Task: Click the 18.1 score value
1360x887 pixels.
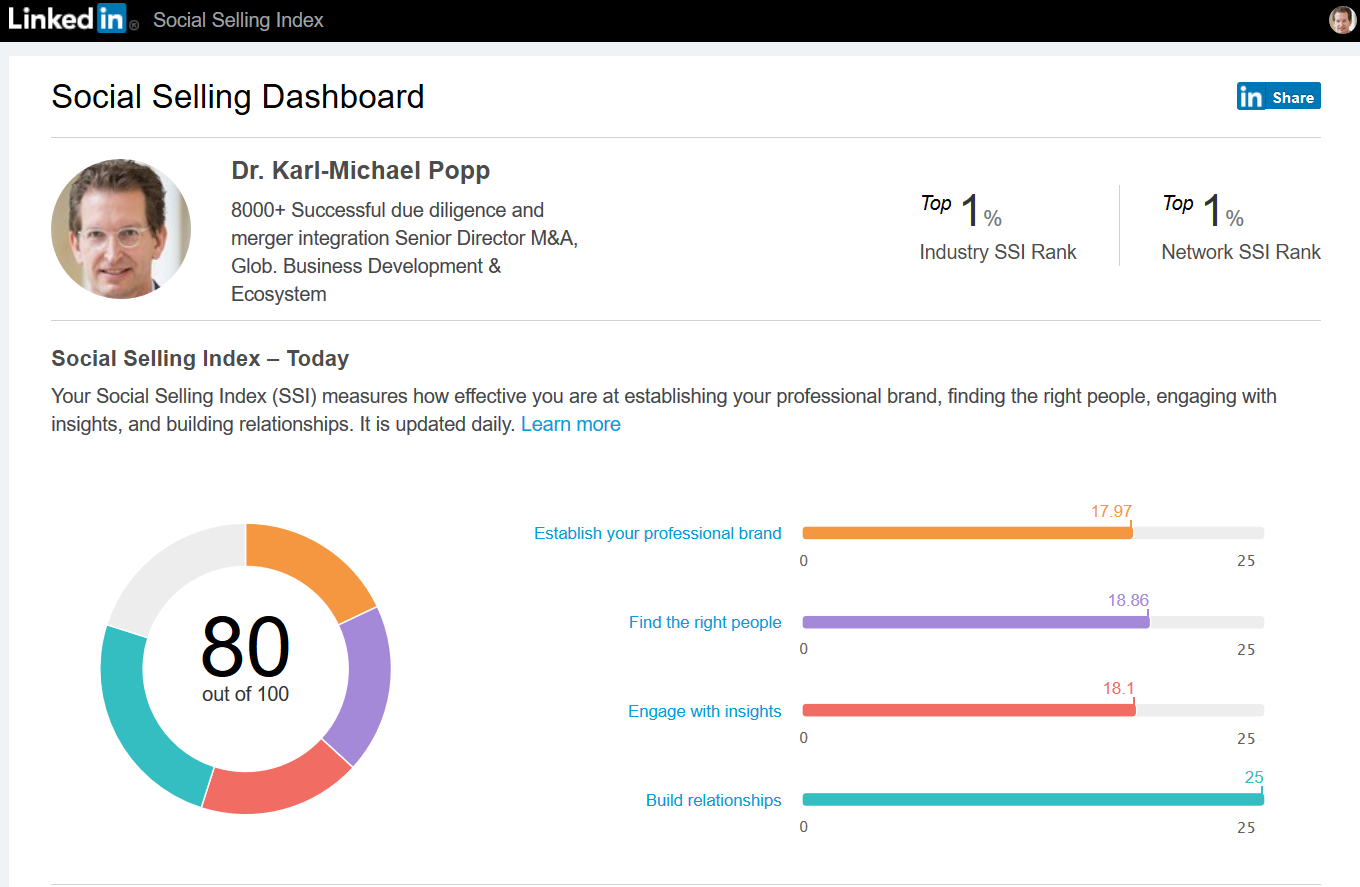Action: (x=1119, y=690)
